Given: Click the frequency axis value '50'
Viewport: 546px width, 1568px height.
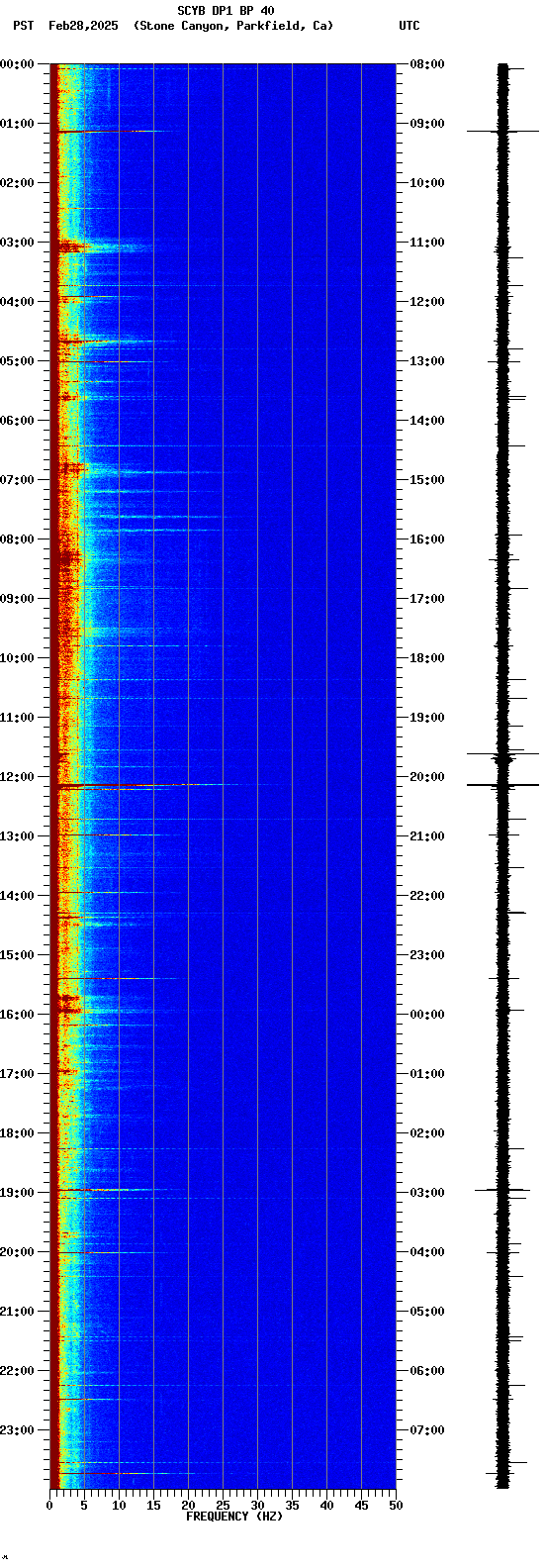Looking at the screenshot, I should click(x=396, y=1506).
